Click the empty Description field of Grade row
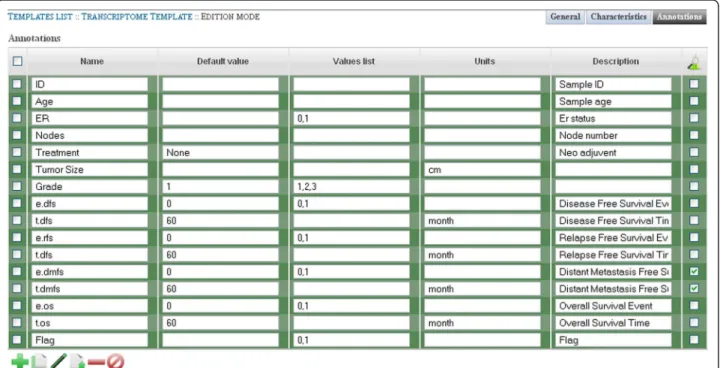Image resolution: width=720 pixels, height=368 pixels. tap(613, 187)
